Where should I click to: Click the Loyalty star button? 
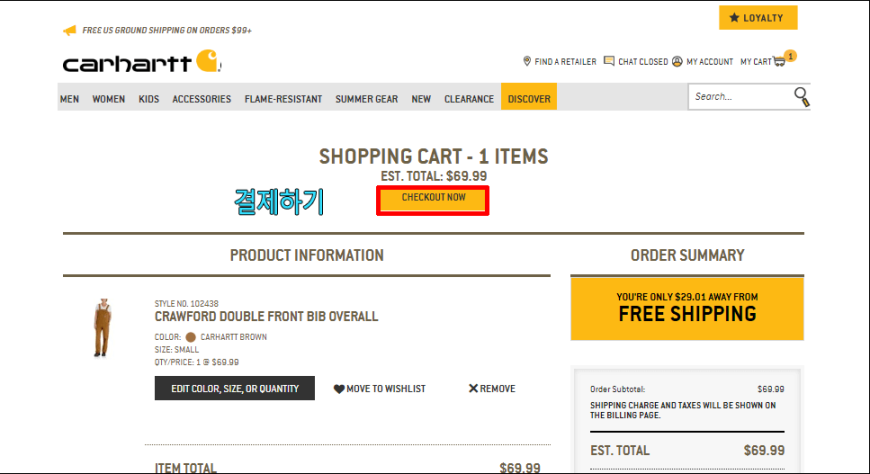(758, 18)
